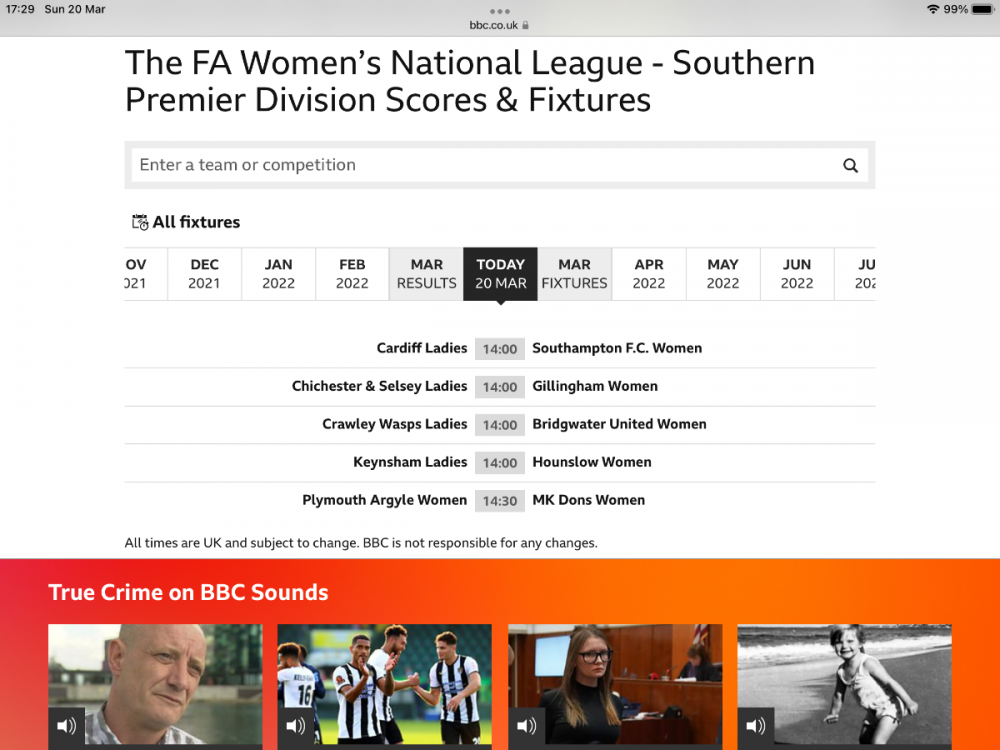Tap the audio icon on footballers thumbnail

pyautogui.click(x=296, y=727)
